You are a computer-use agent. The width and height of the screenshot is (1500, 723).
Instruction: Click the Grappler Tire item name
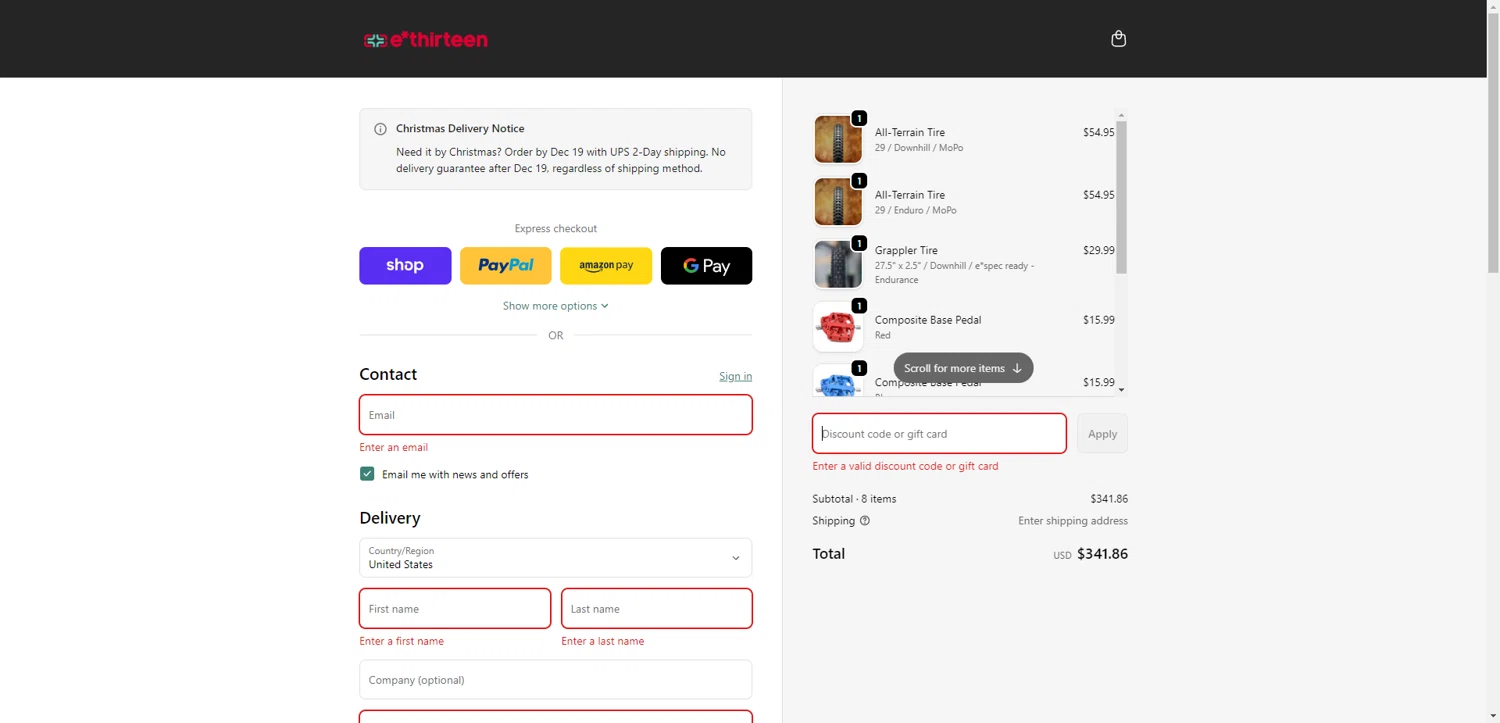[906, 250]
